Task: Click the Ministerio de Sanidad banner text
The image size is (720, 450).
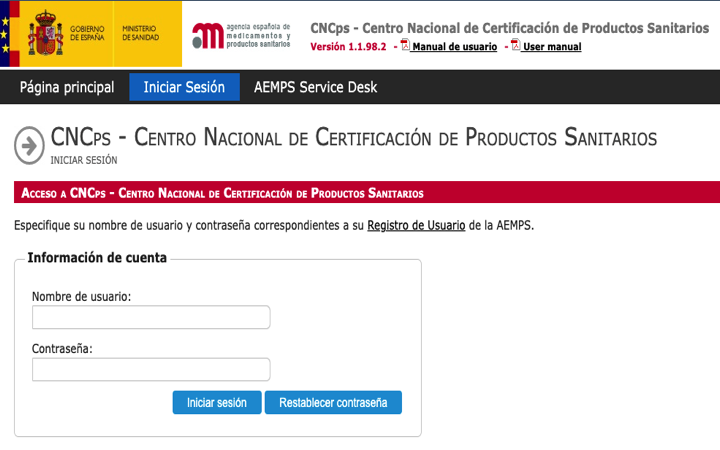Action: coord(141,33)
